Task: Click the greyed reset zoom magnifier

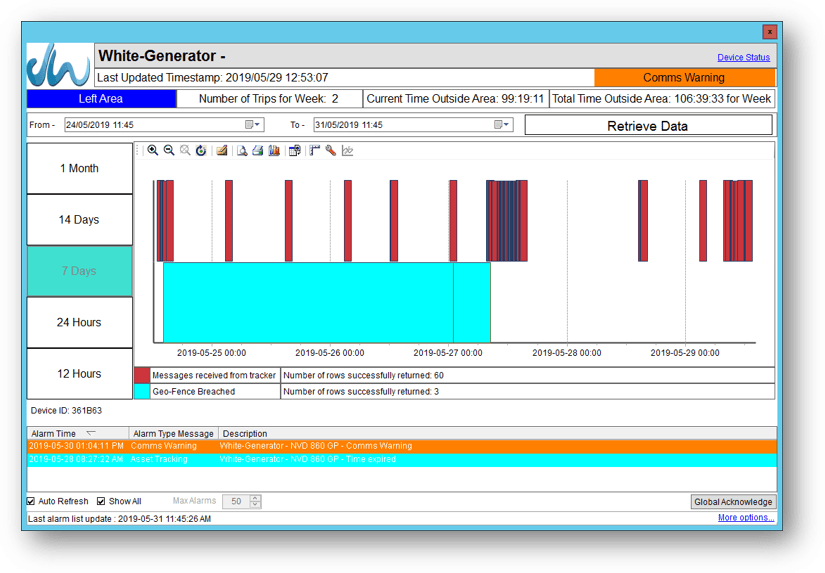Action: tap(185, 150)
